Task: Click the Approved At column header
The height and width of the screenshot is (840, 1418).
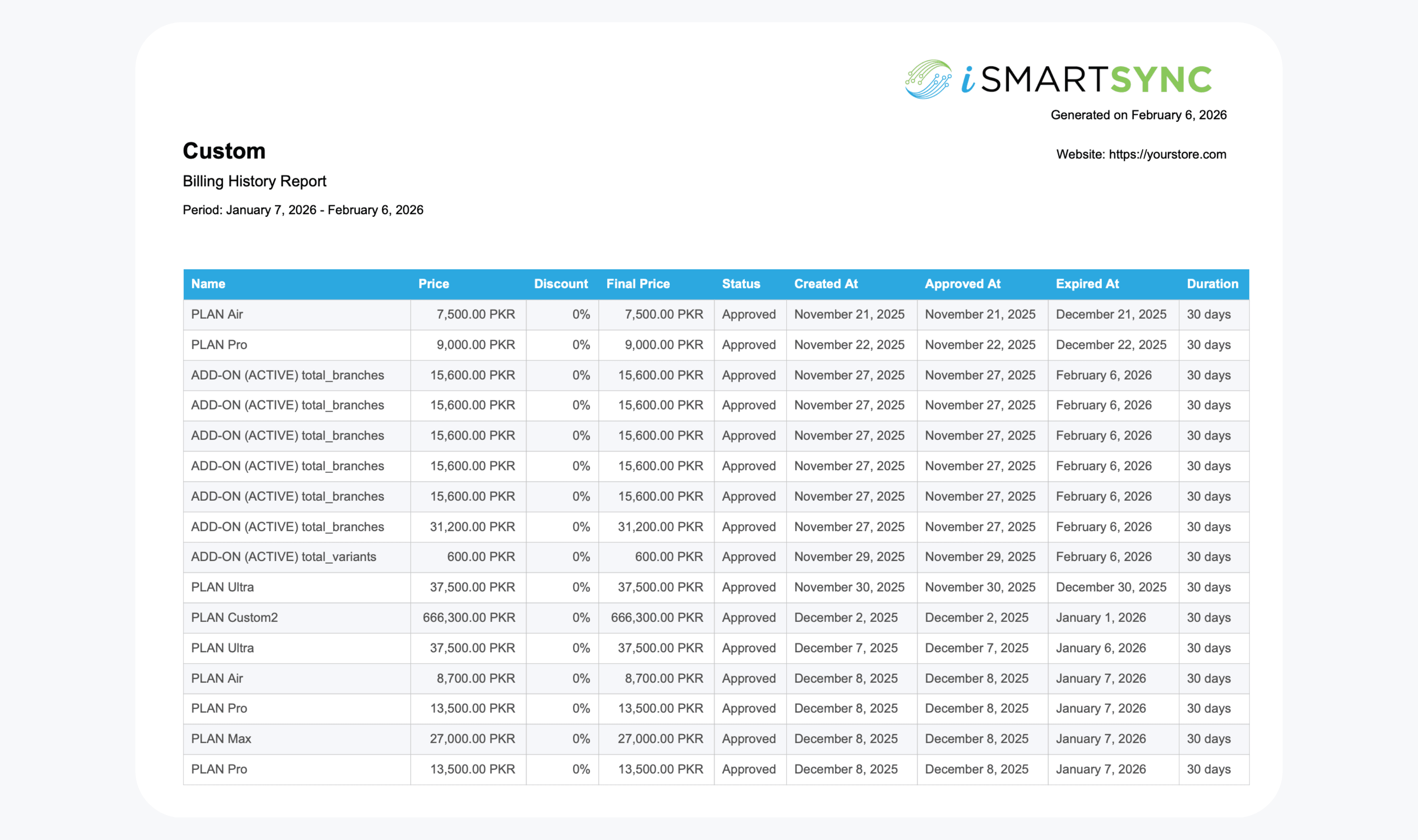Action: [x=962, y=283]
